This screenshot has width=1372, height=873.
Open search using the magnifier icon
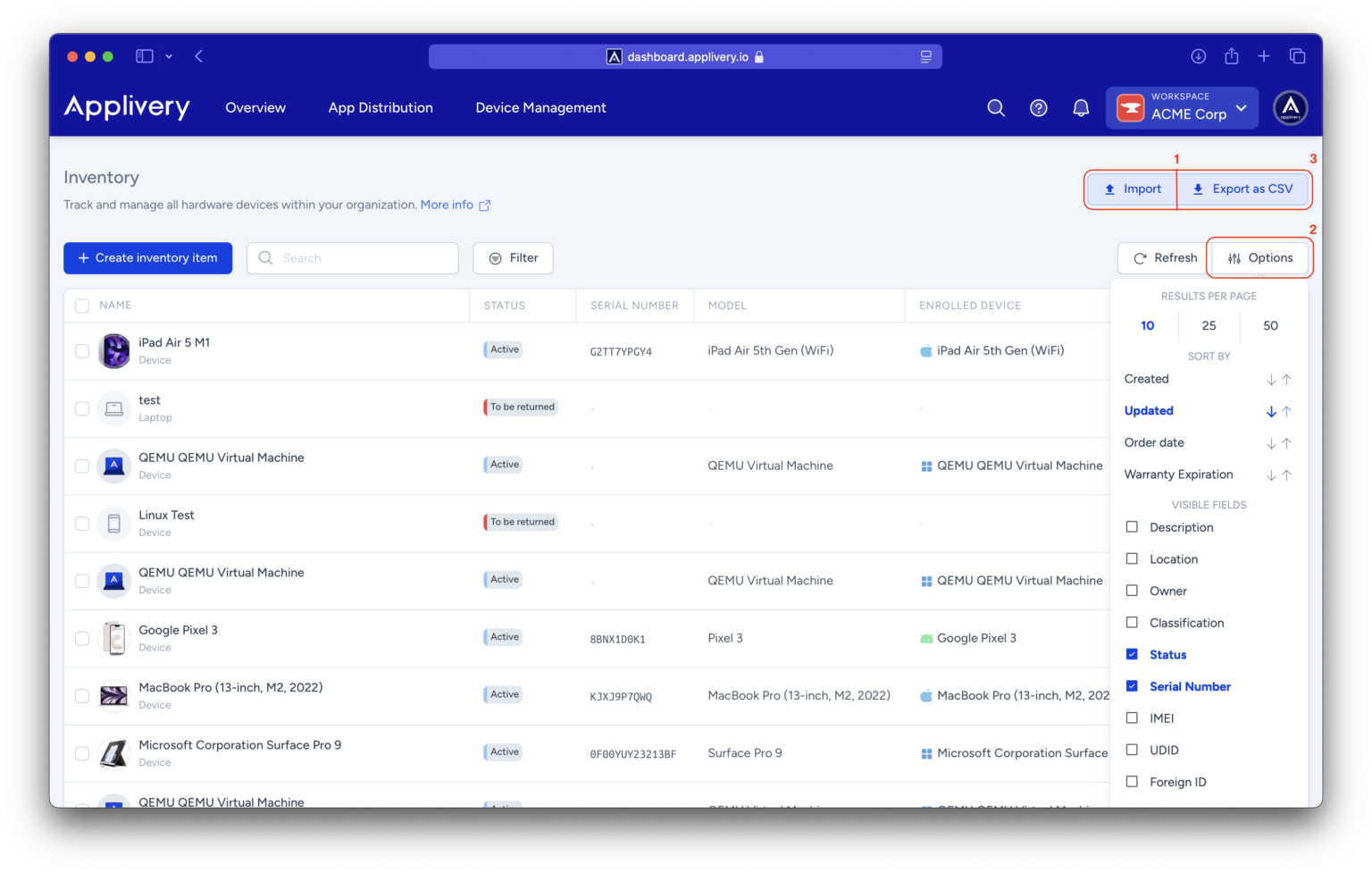click(x=995, y=107)
